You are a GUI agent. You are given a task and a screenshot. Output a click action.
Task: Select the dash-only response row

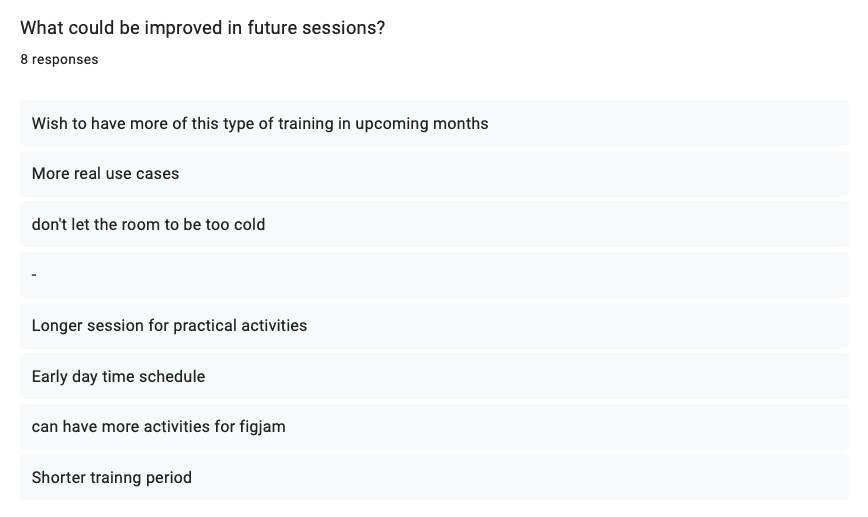(434, 275)
